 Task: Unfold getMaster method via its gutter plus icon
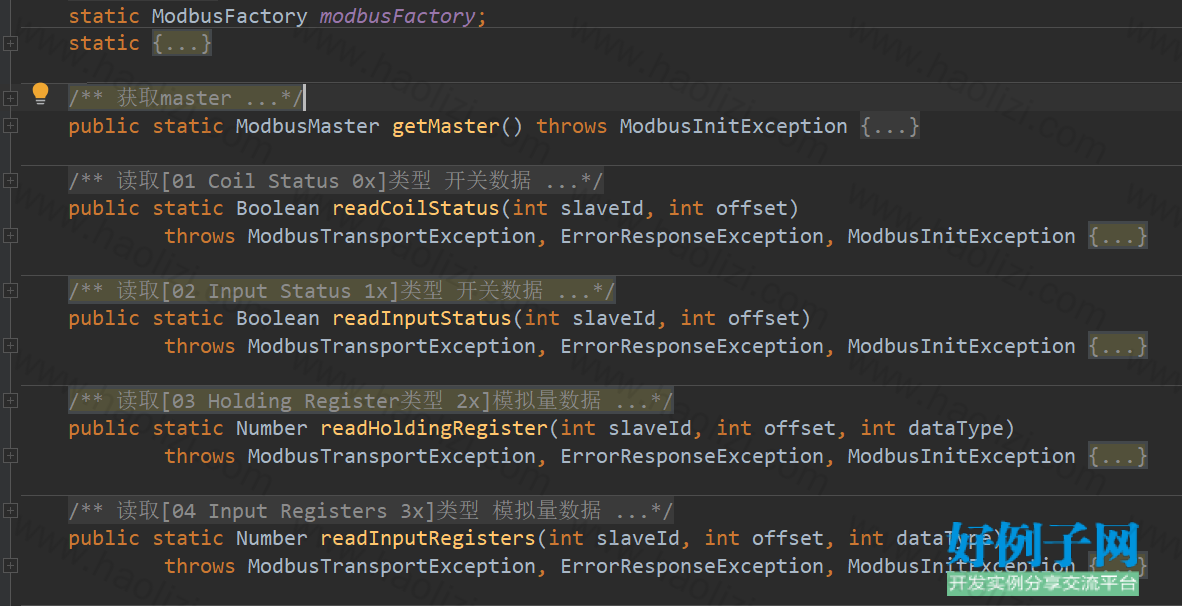pyautogui.click(x=10, y=126)
